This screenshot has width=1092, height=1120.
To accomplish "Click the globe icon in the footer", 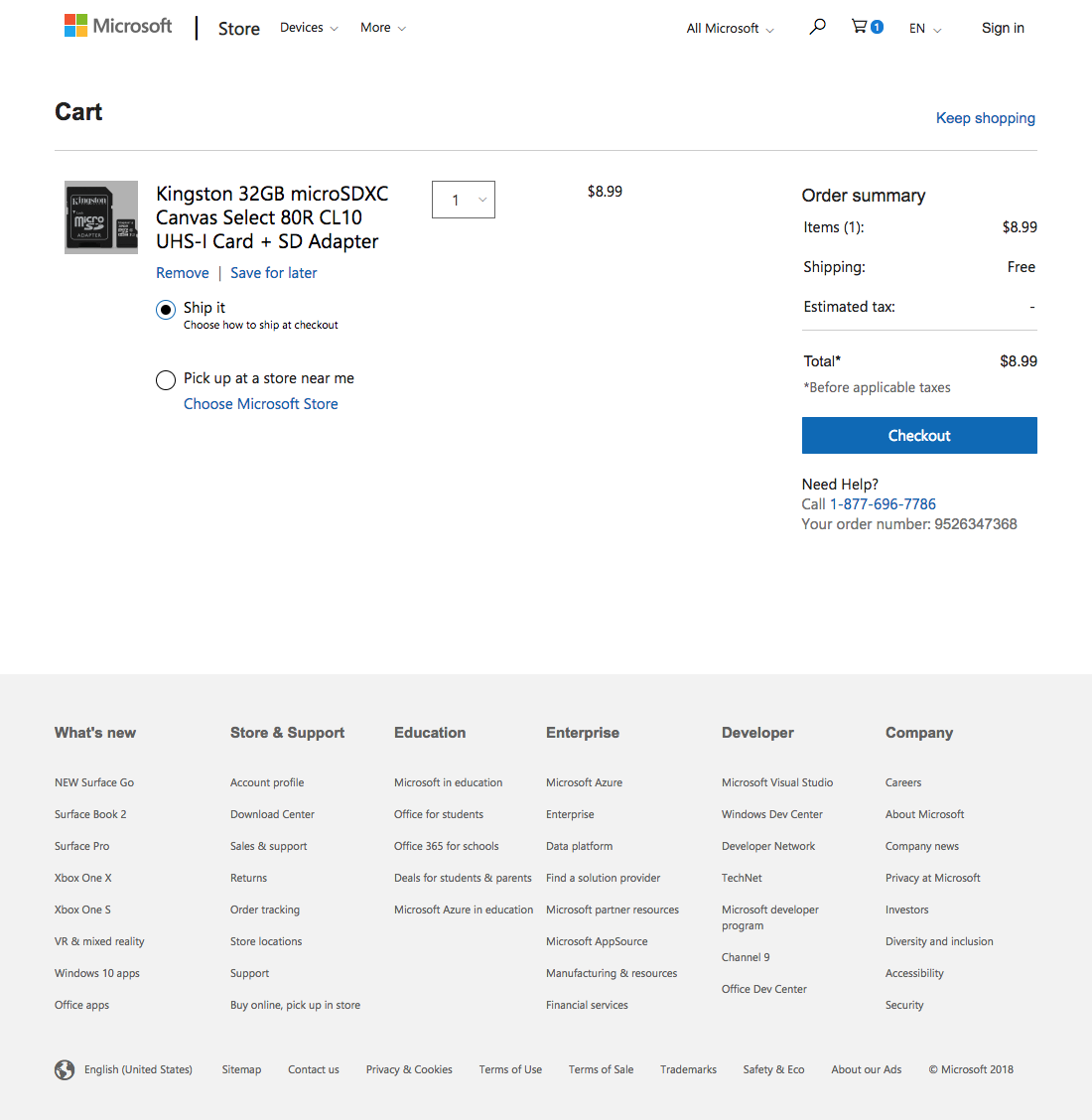I will (x=65, y=1069).
